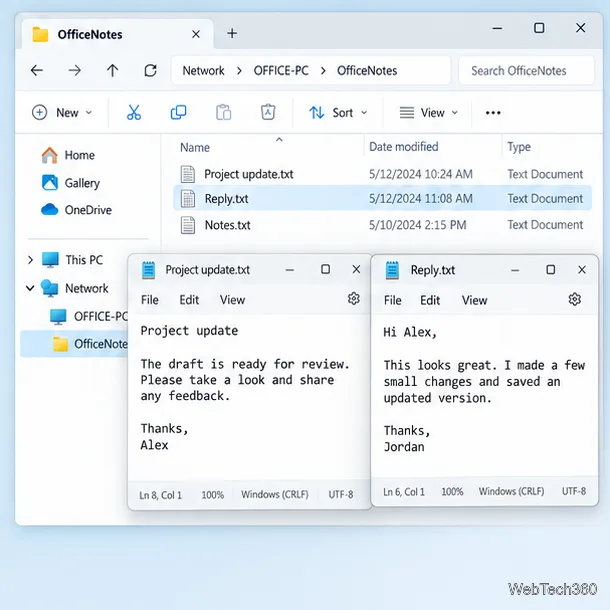
Task: Click the Notes.txt file icon in list
Action: click(188, 225)
